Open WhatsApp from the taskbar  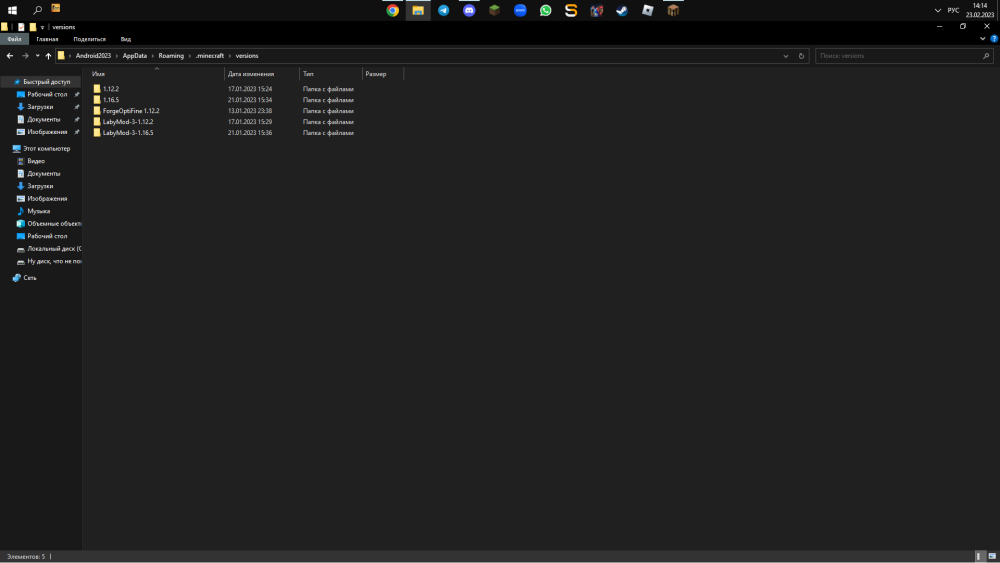[x=545, y=10]
